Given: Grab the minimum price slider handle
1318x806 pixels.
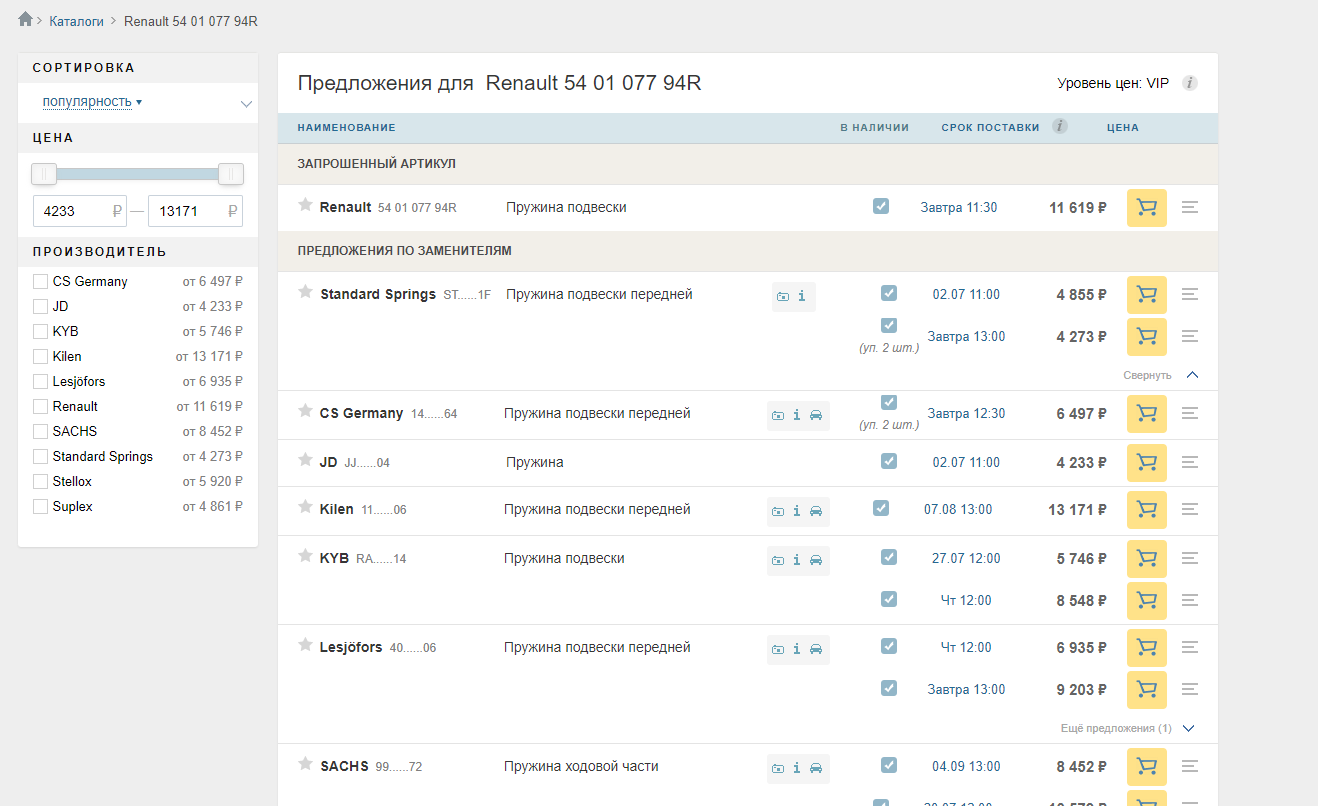Looking at the screenshot, I should pyautogui.click(x=44, y=174).
